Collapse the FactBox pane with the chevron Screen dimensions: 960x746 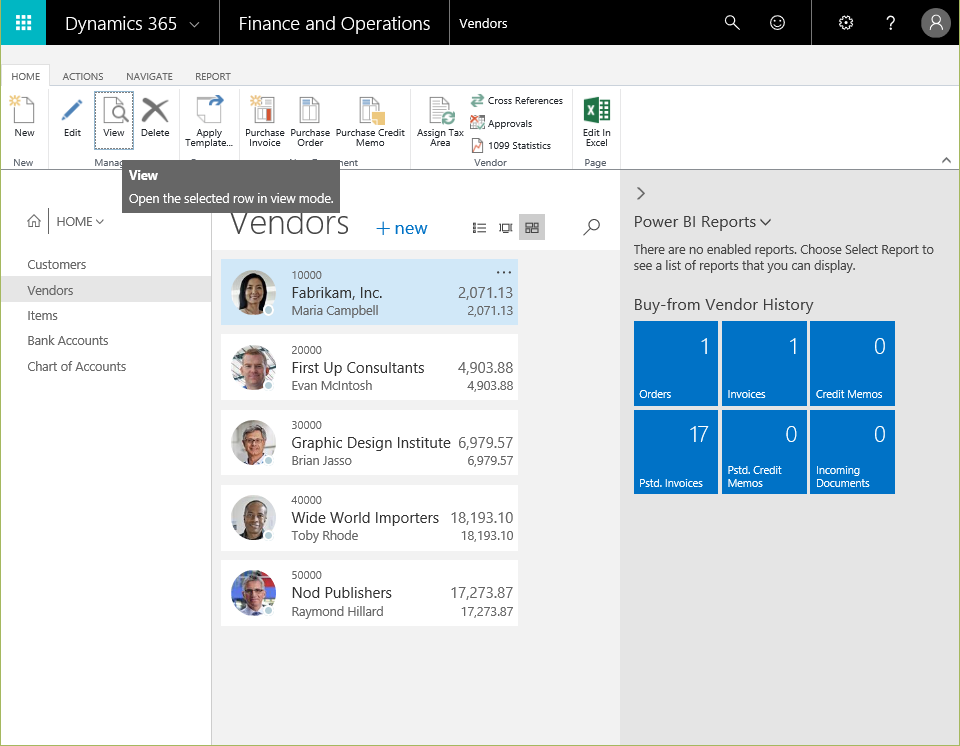(x=640, y=194)
